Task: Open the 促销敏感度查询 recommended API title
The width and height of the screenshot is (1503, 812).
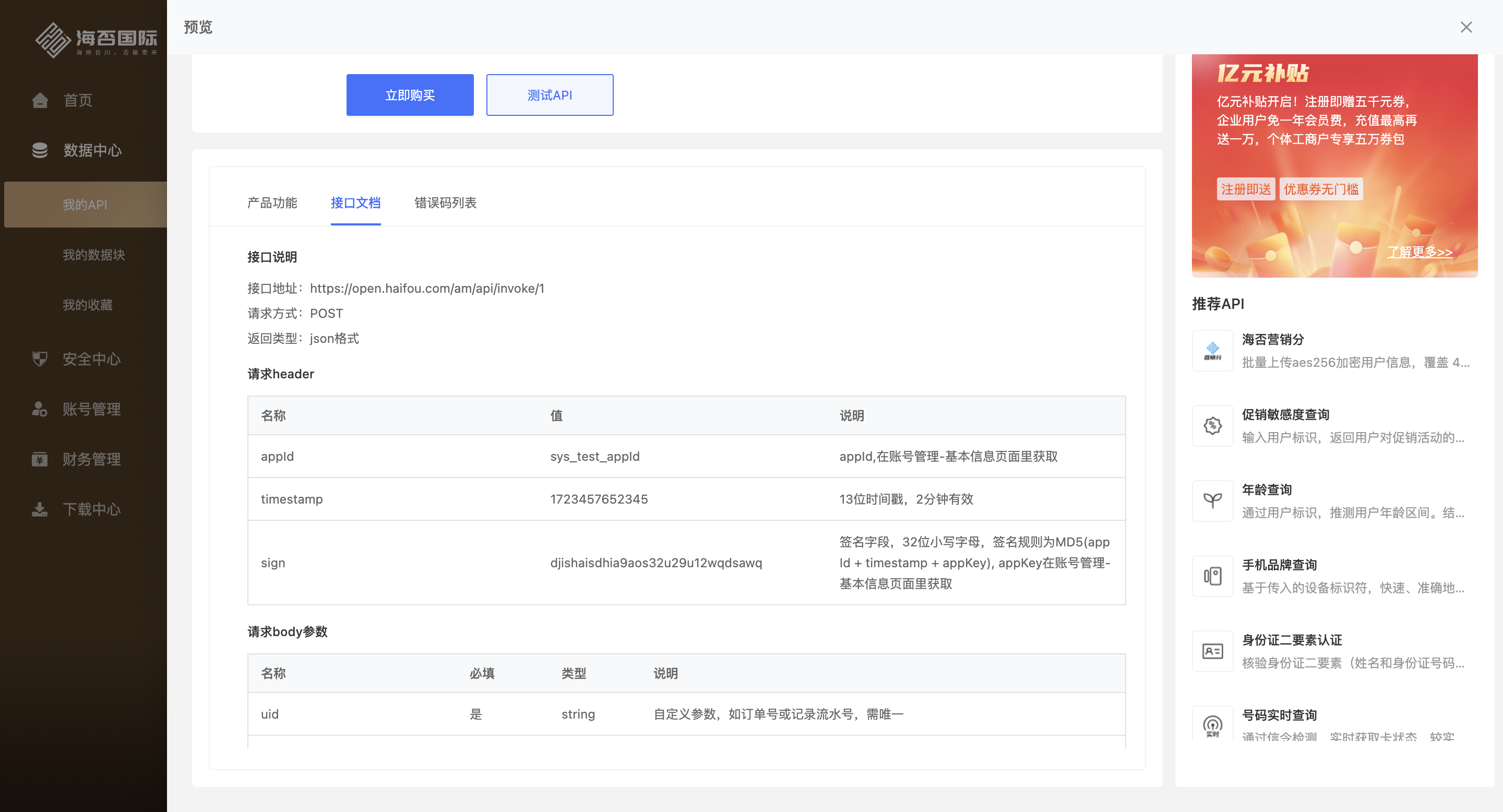Action: [x=1285, y=415]
